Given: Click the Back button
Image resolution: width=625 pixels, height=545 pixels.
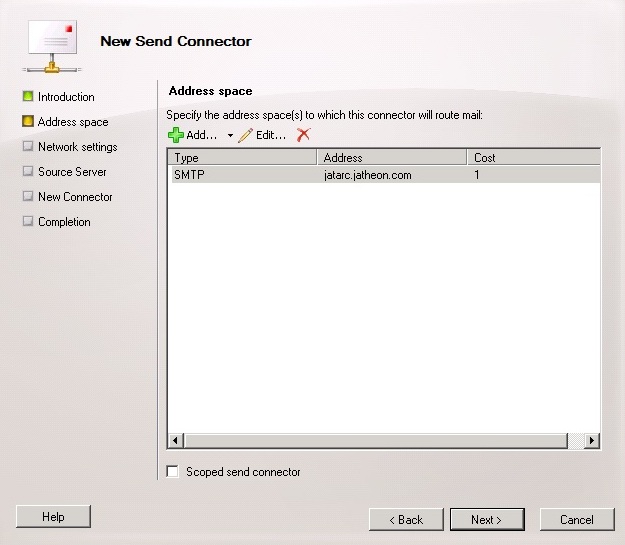Looking at the screenshot, I should coord(406,519).
